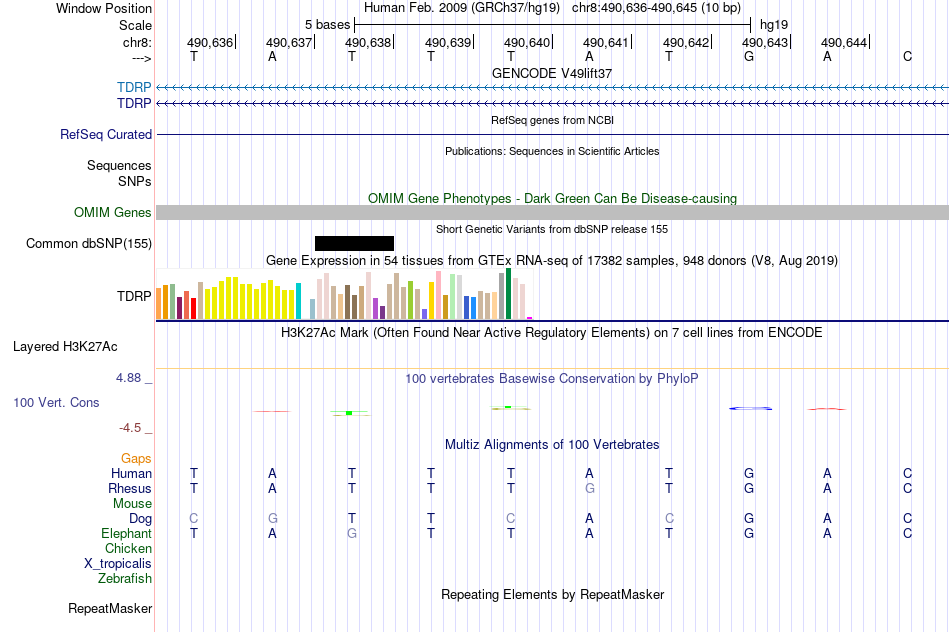Click the OMIM Gene Phenotypes title text
The width and height of the screenshot is (950, 632).
coord(552,198)
